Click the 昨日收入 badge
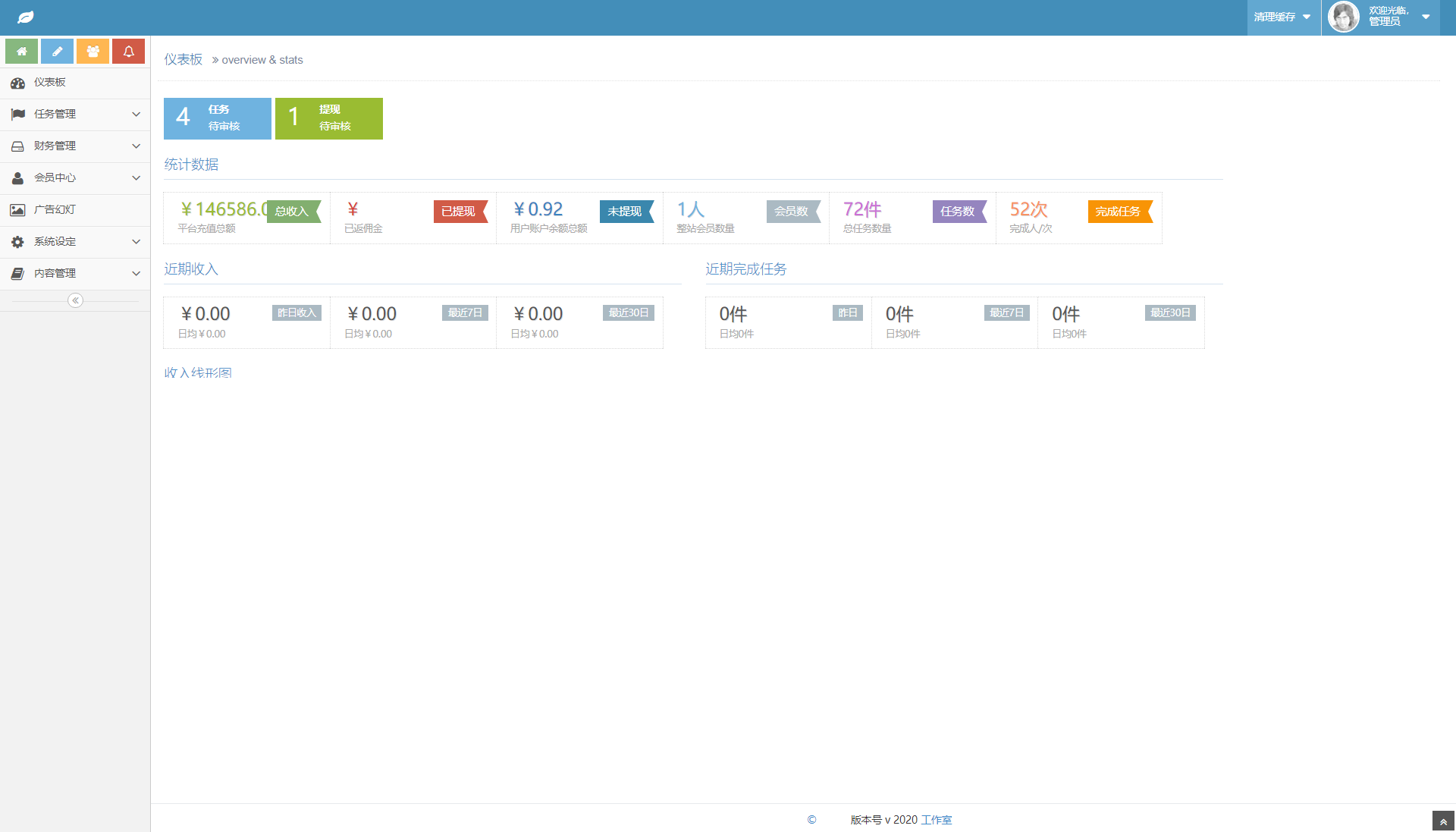This screenshot has height=832, width=1456. coord(297,312)
